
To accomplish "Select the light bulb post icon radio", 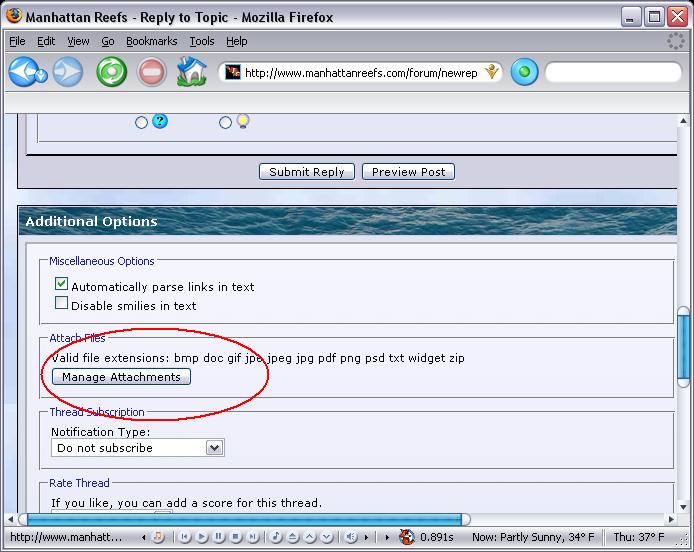I will pos(225,122).
